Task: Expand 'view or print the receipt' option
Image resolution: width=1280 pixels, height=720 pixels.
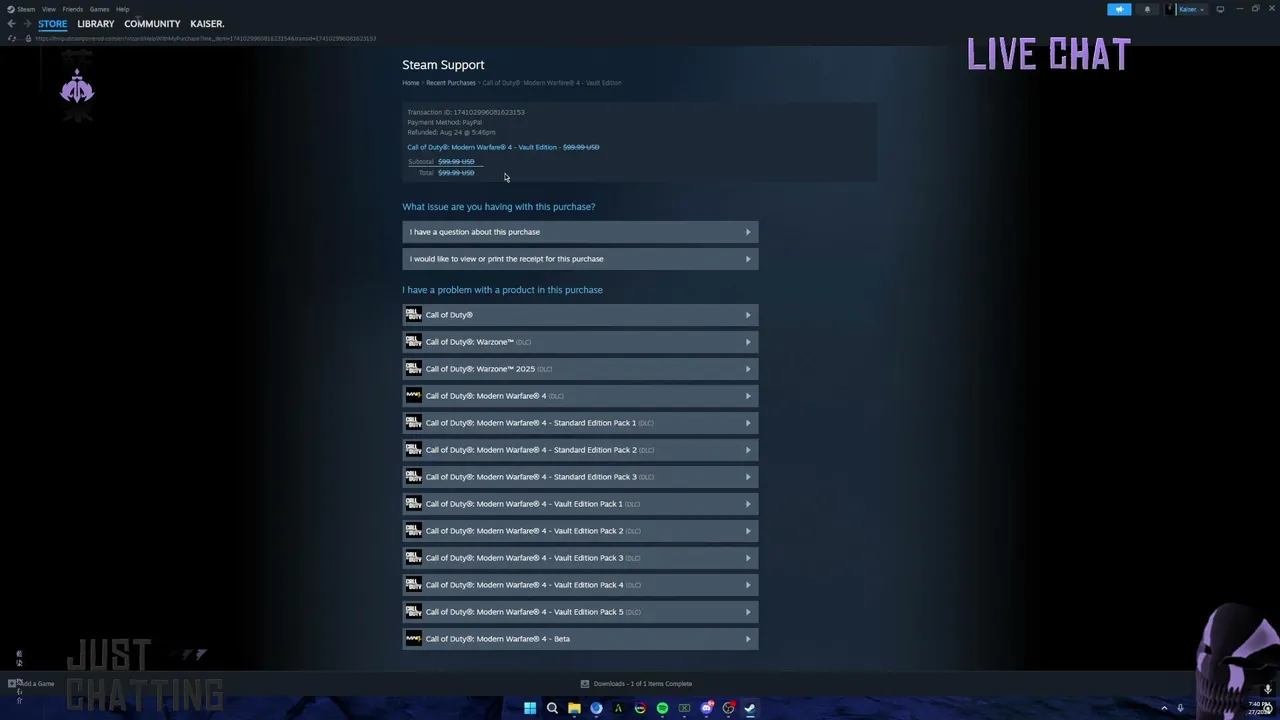Action: coord(580,259)
